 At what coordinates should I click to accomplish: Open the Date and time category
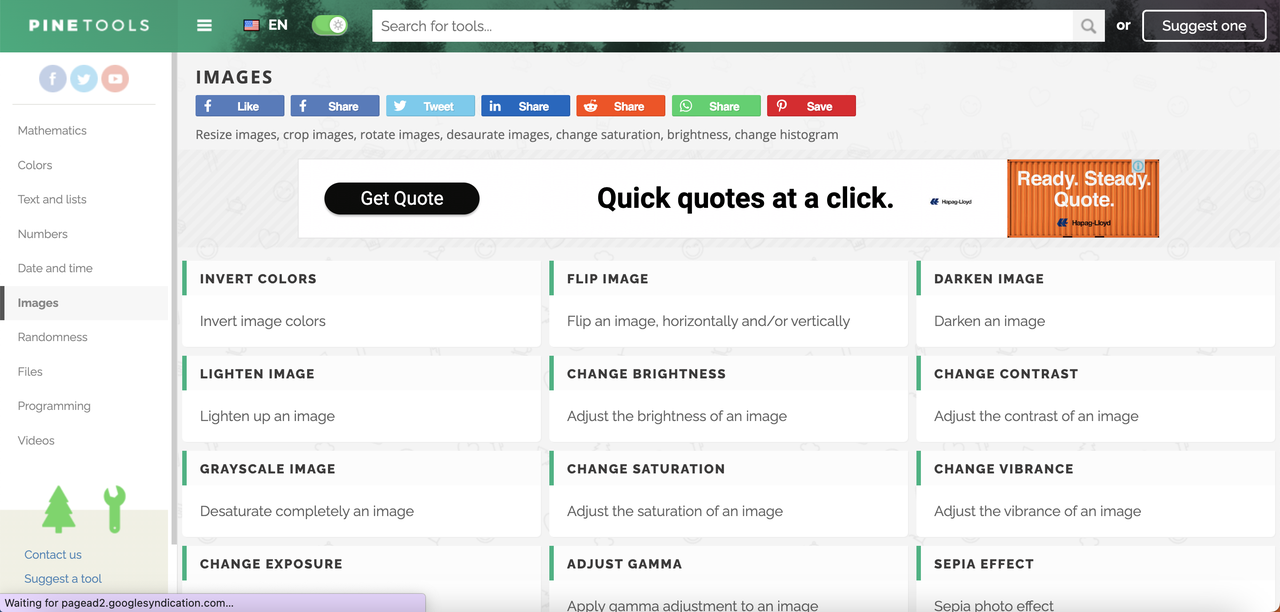point(55,268)
